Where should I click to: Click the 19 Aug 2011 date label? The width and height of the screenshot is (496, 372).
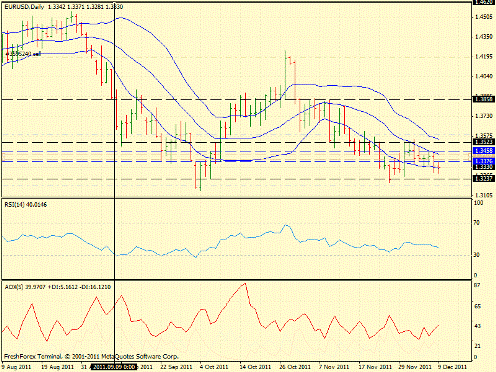click(57, 367)
